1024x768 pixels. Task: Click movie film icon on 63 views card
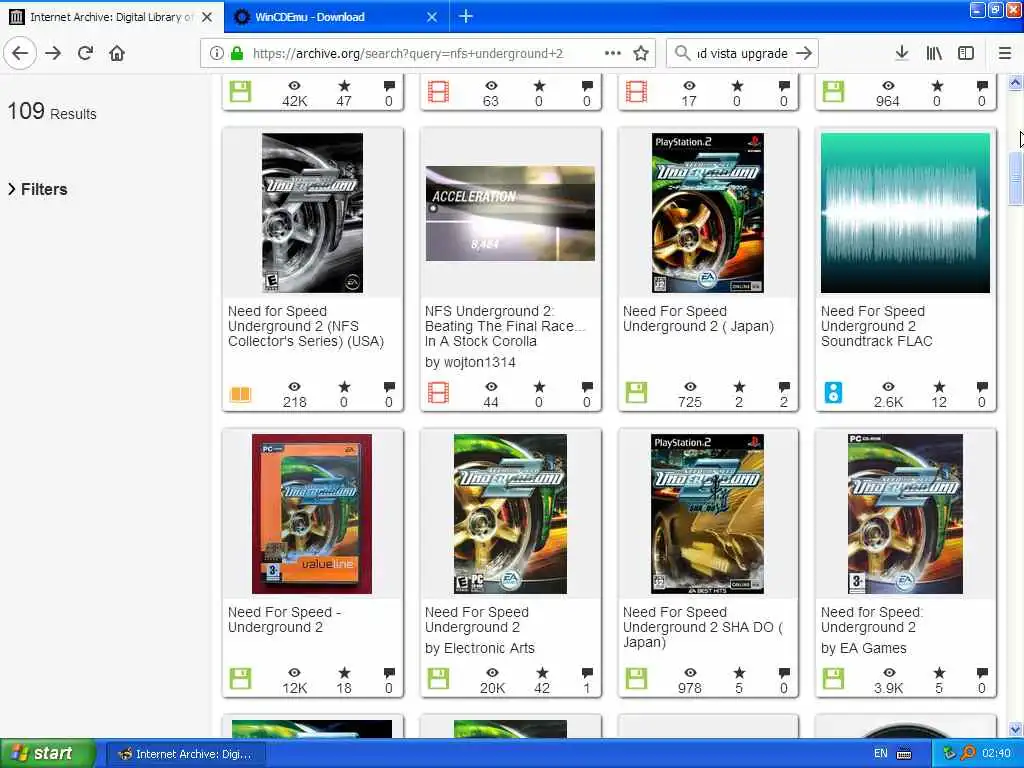[x=438, y=91]
